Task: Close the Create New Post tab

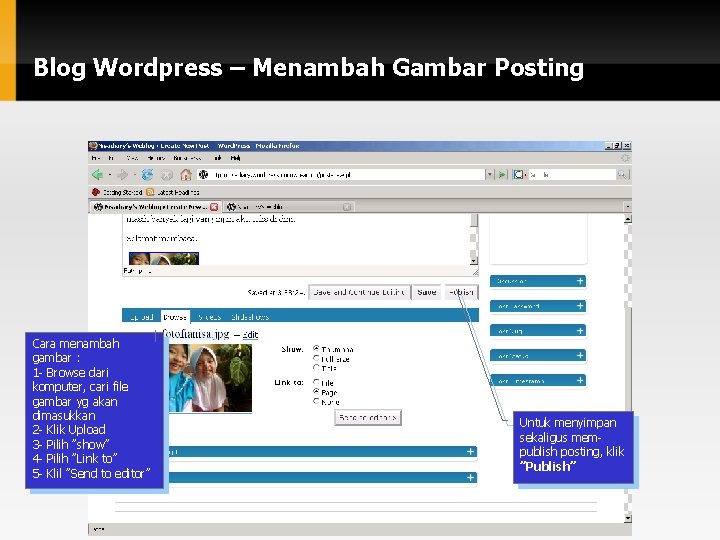Action: 214,207
